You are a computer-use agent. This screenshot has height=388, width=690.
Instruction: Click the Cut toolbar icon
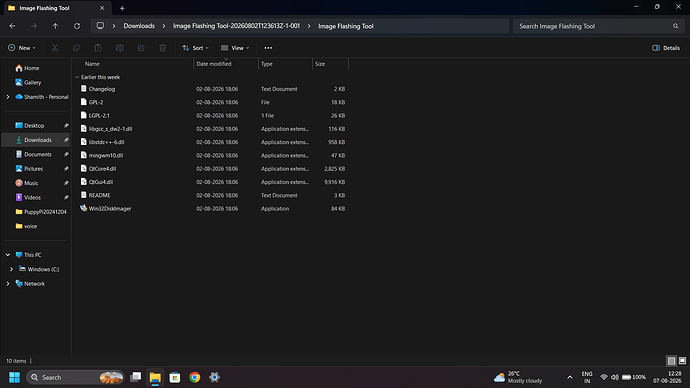coord(55,48)
